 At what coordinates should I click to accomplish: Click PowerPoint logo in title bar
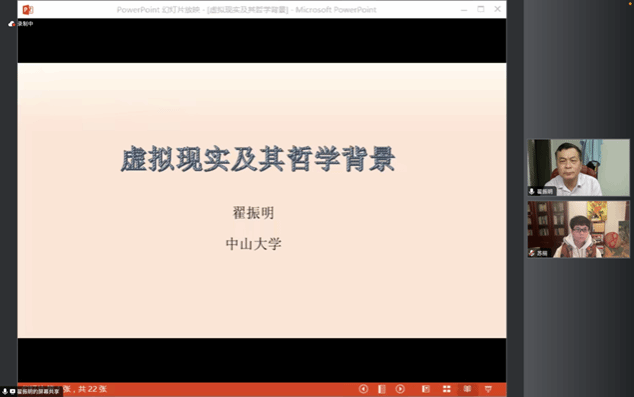[28, 9]
